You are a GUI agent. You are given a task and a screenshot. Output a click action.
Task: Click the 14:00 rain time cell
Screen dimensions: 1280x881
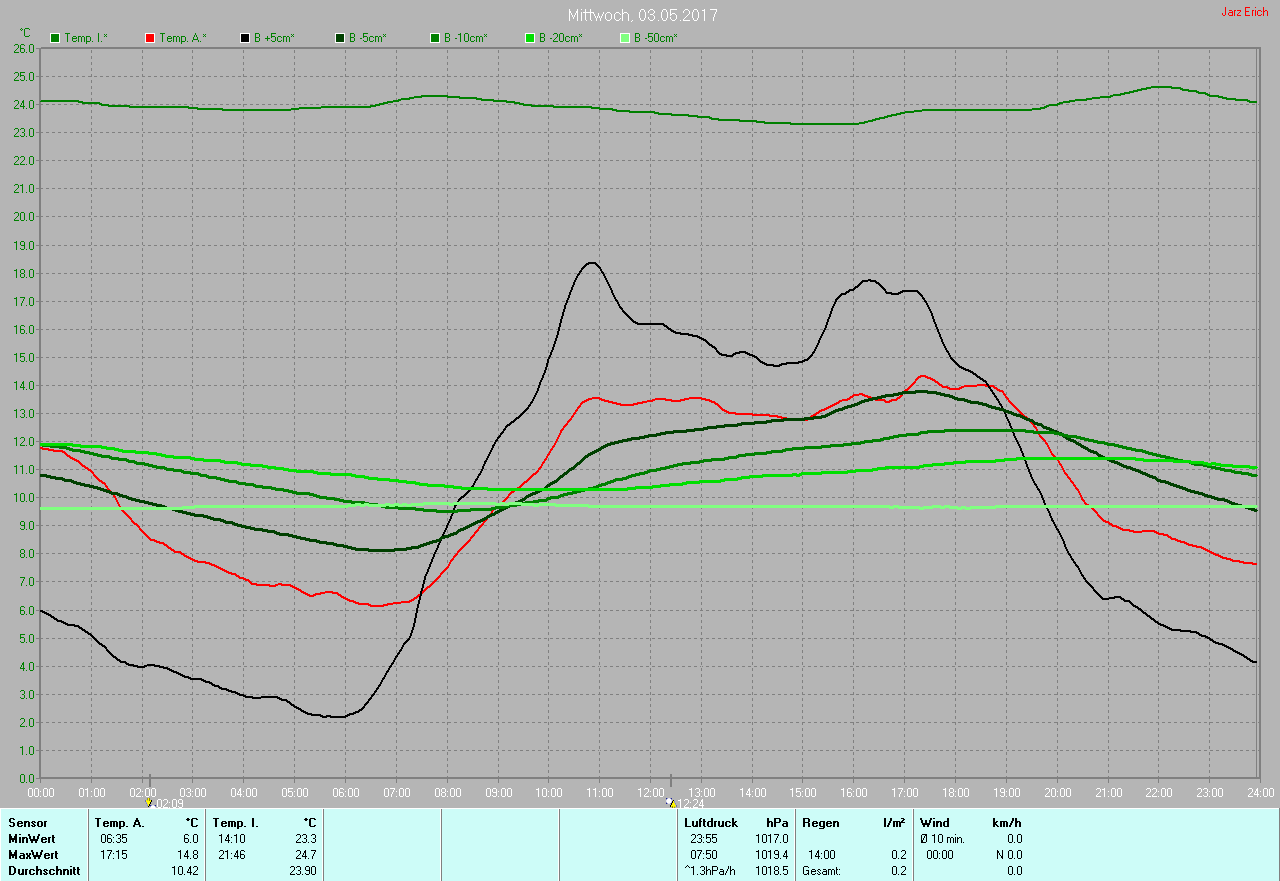[x=822, y=855]
